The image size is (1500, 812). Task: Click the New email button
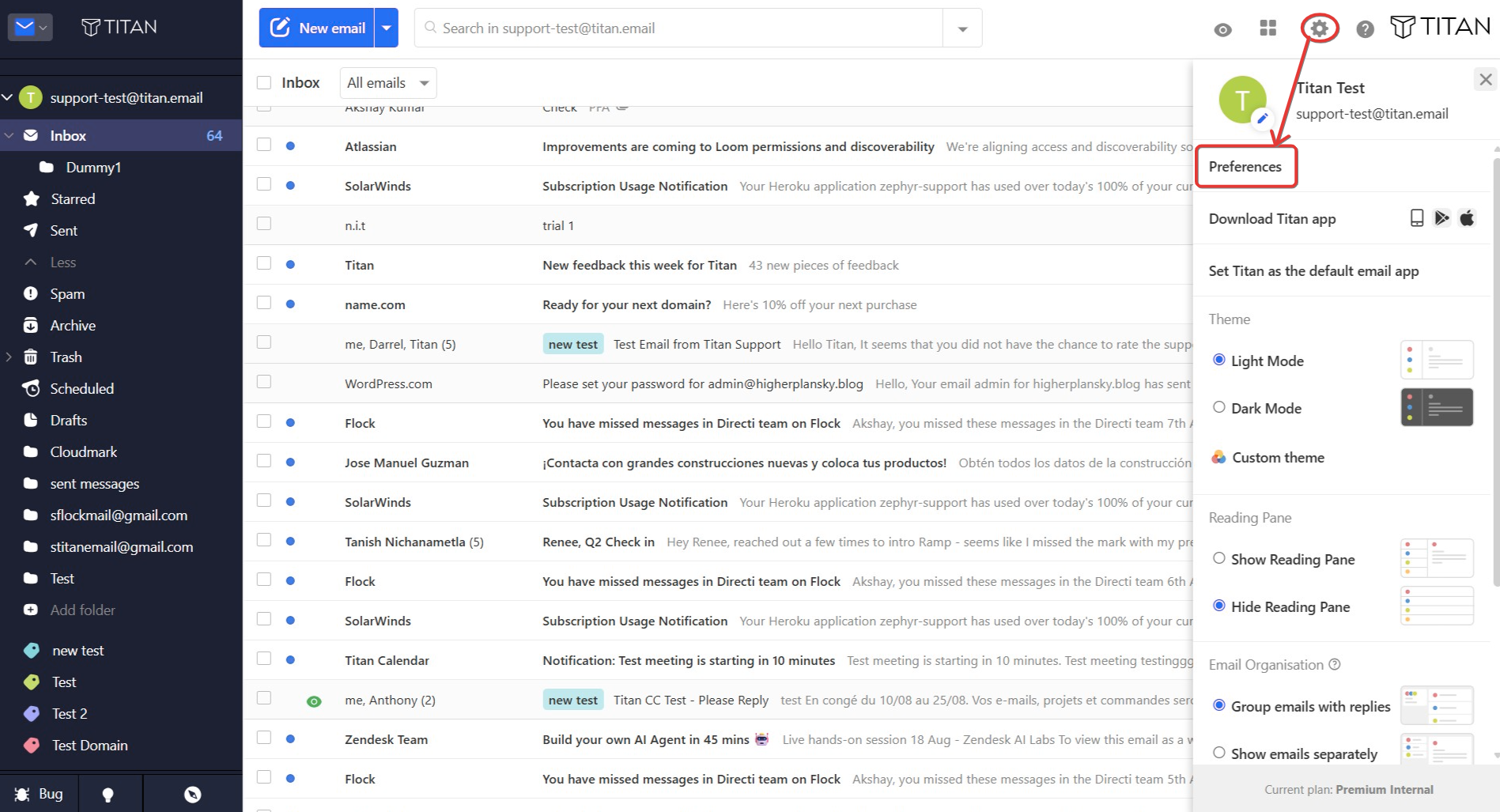pyautogui.click(x=317, y=28)
